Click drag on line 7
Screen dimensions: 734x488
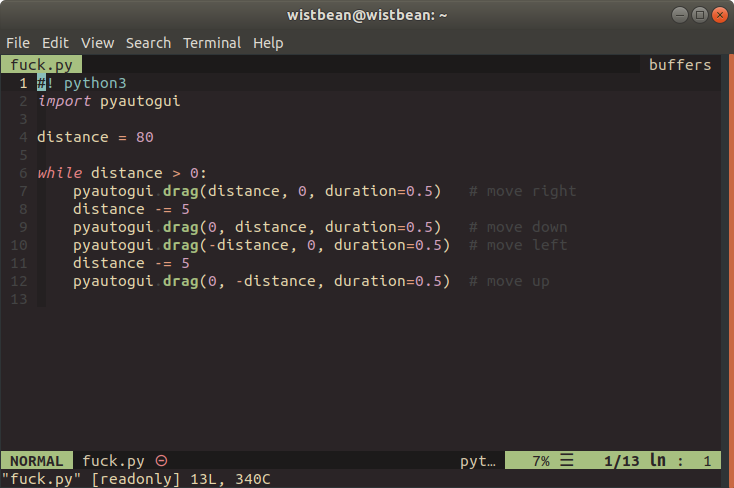pyautogui.click(x=181, y=191)
